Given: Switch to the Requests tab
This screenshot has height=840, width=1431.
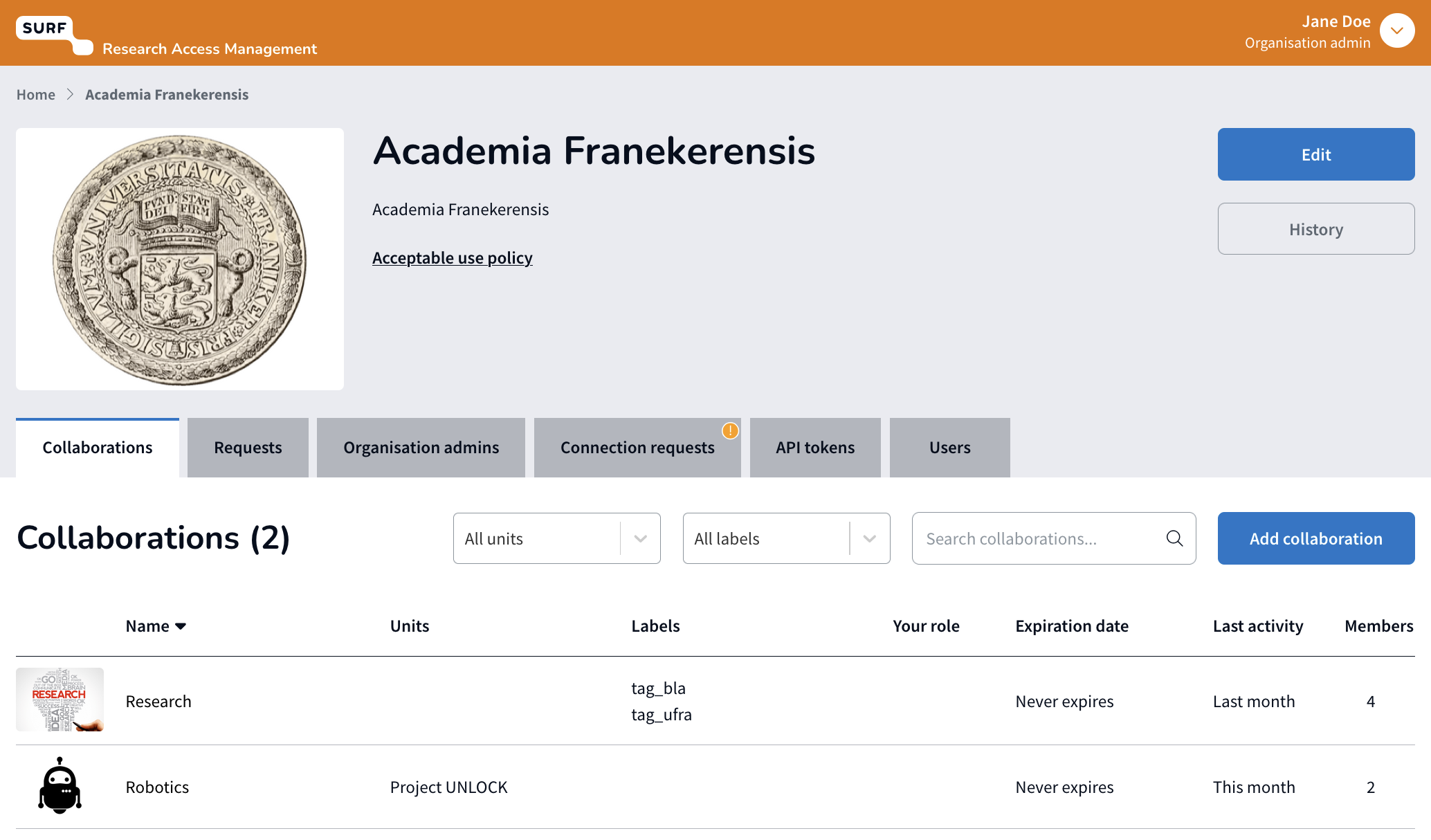Looking at the screenshot, I should coord(248,448).
